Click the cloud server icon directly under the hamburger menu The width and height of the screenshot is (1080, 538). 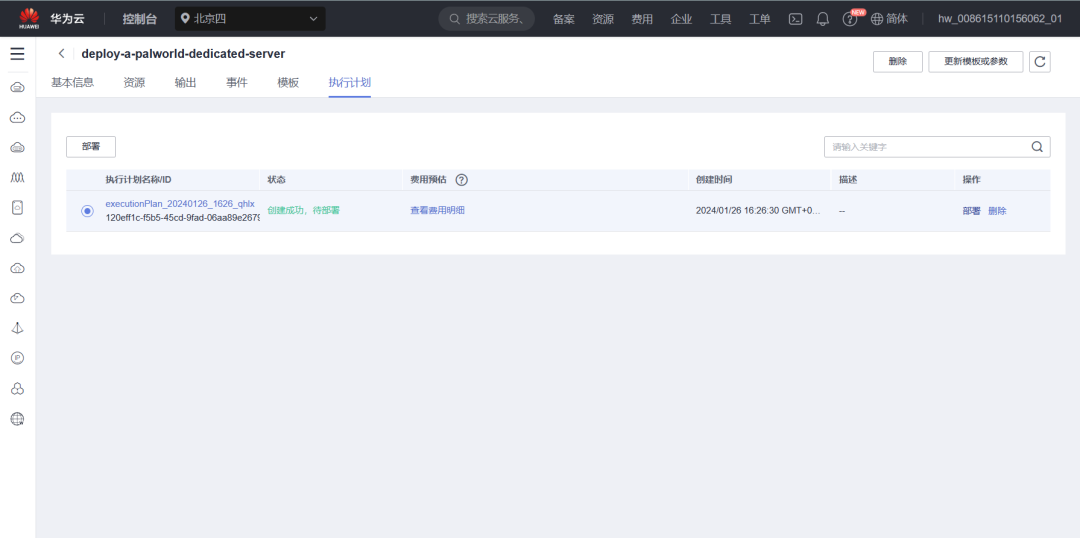(x=18, y=87)
